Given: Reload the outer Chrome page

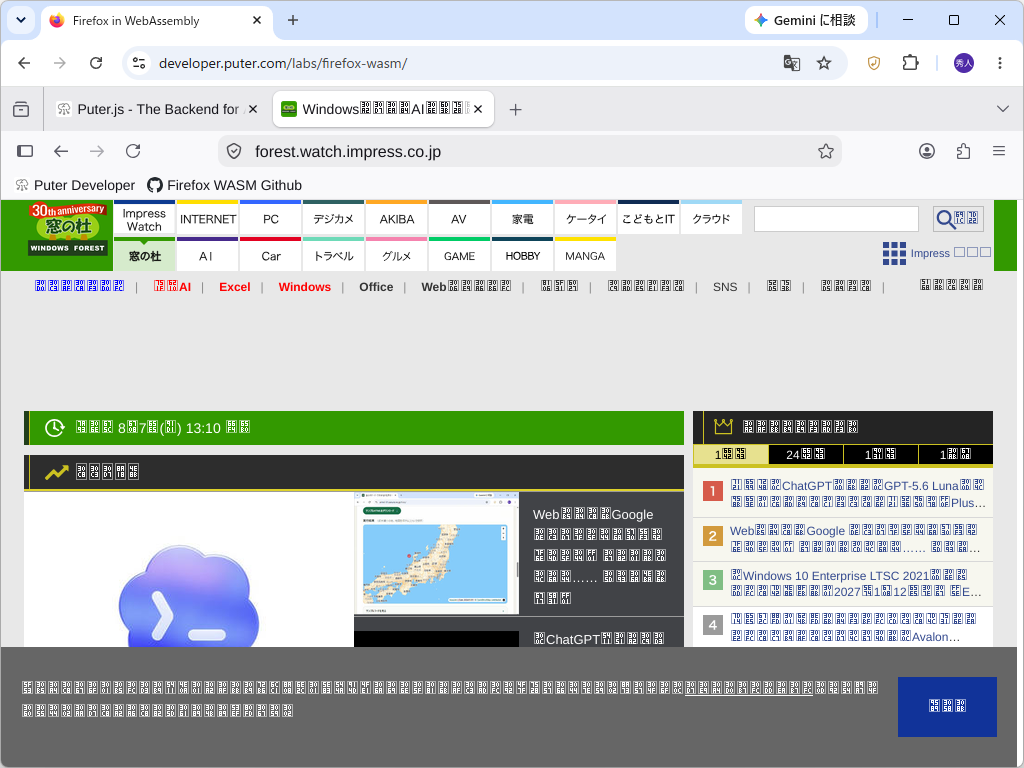Looking at the screenshot, I should tap(96, 63).
